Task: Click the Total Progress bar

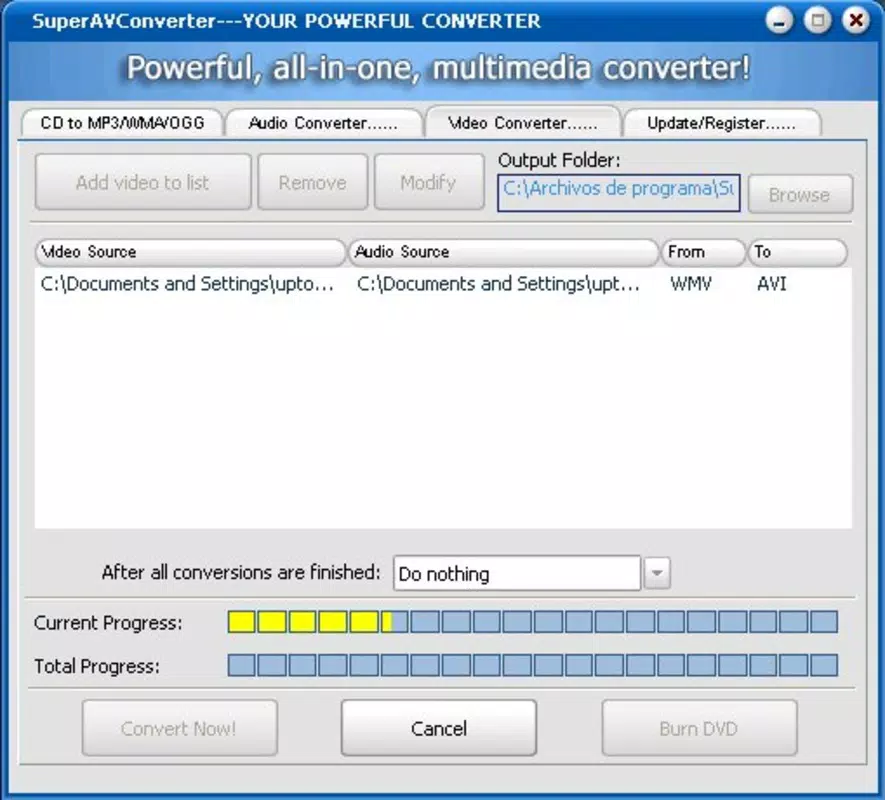Action: pyautogui.click(x=532, y=666)
